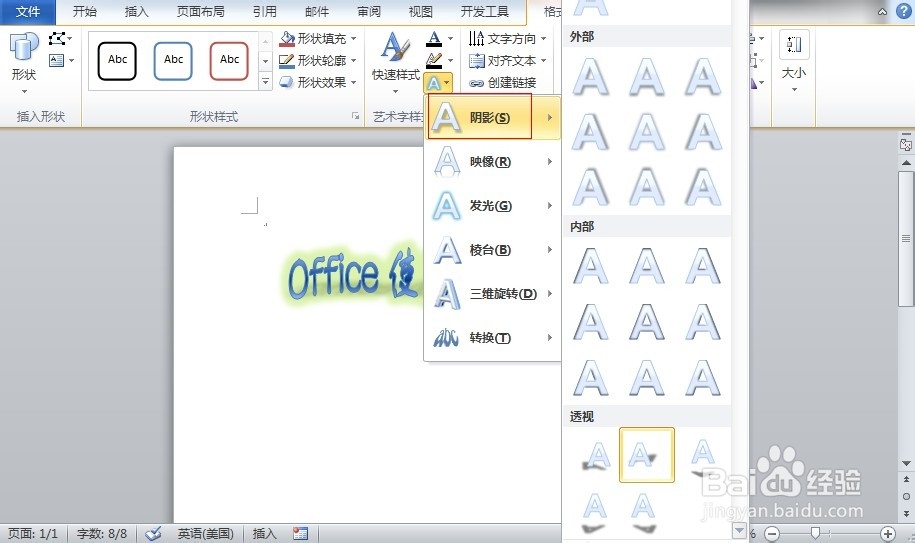Select the Office WordArt text in the document
This screenshot has width=915, height=543.
click(x=354, y=273)
